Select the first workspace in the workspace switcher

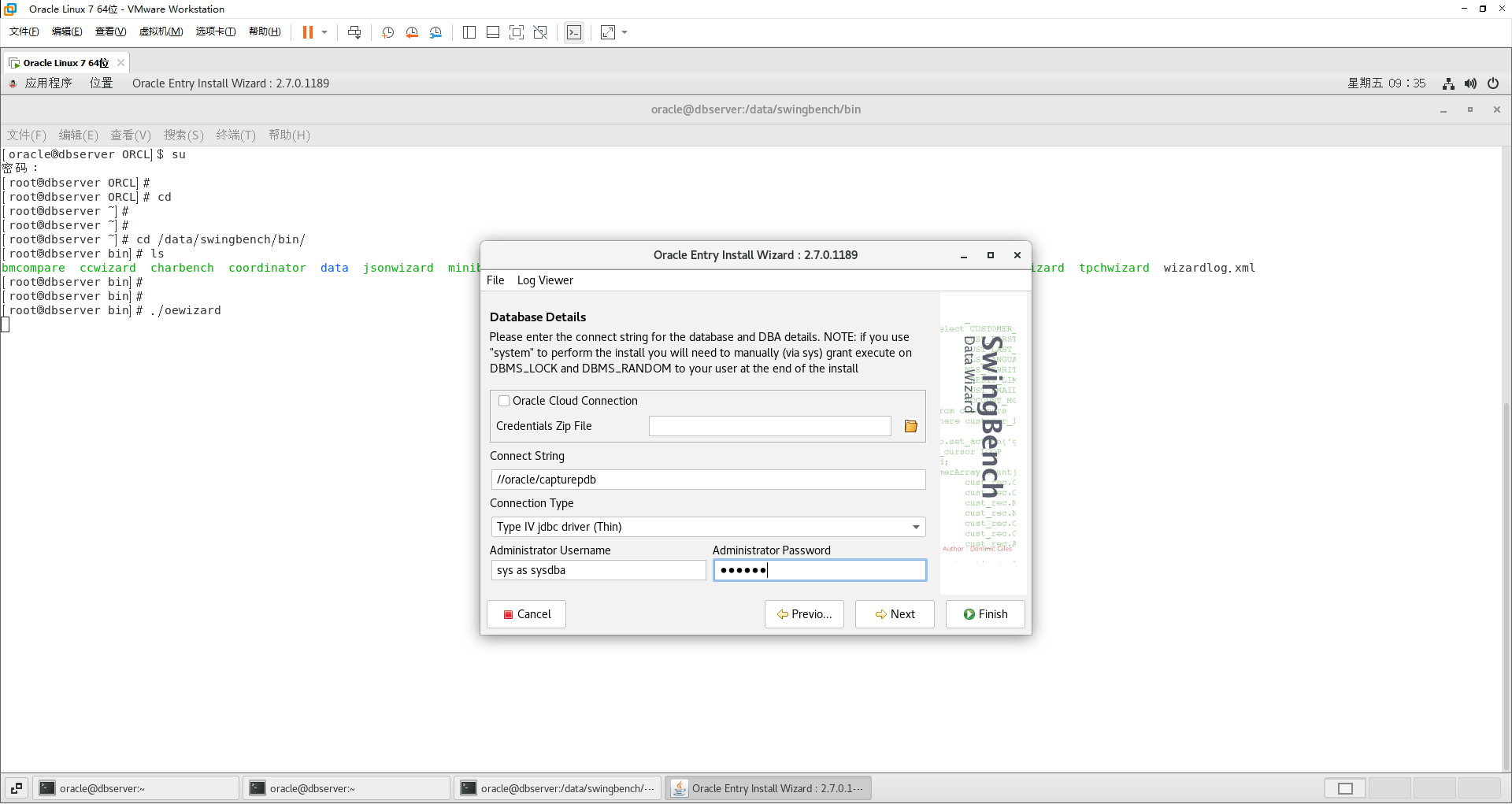coord(1345,788)
